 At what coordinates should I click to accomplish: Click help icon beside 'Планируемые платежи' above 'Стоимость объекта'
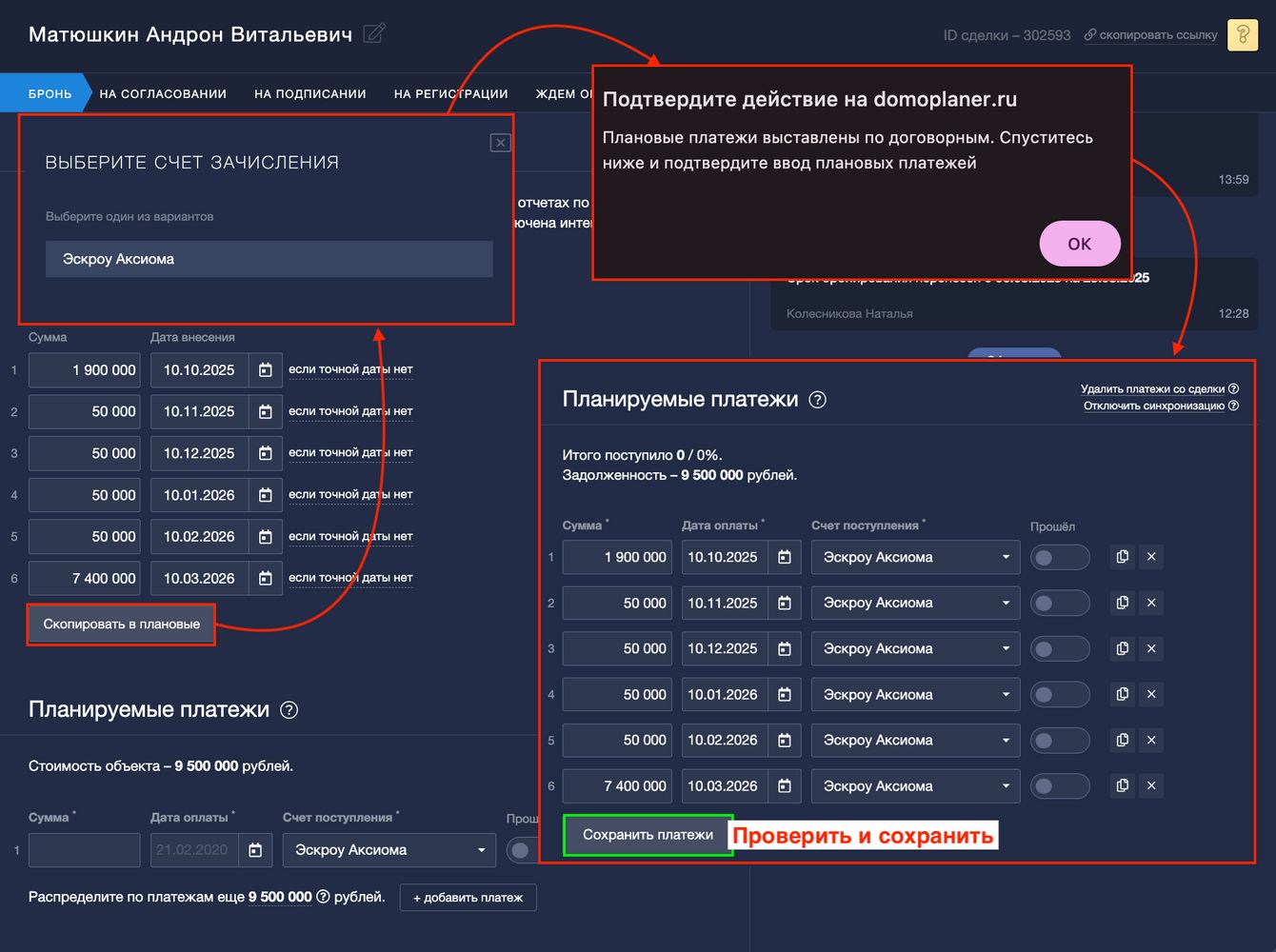(x=289, y=710)
